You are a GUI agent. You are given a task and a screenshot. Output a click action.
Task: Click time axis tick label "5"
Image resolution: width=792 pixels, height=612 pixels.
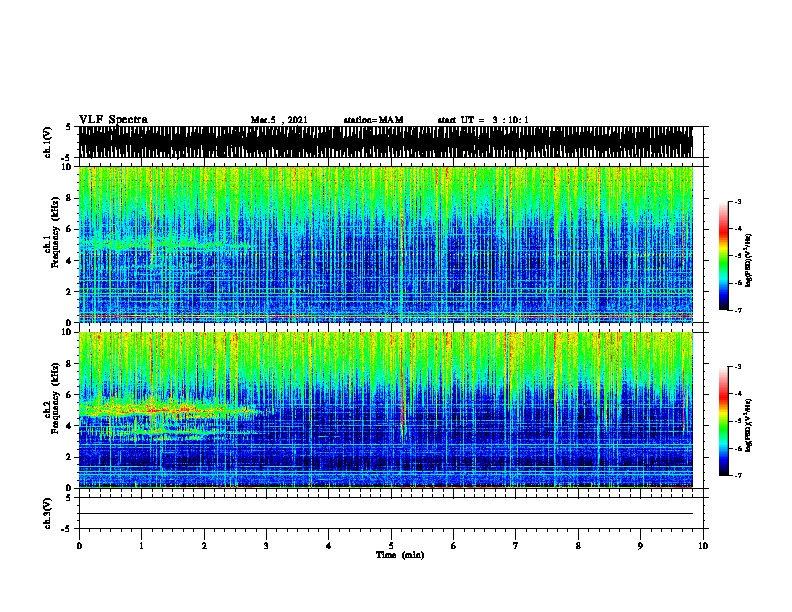click(391, 546)
